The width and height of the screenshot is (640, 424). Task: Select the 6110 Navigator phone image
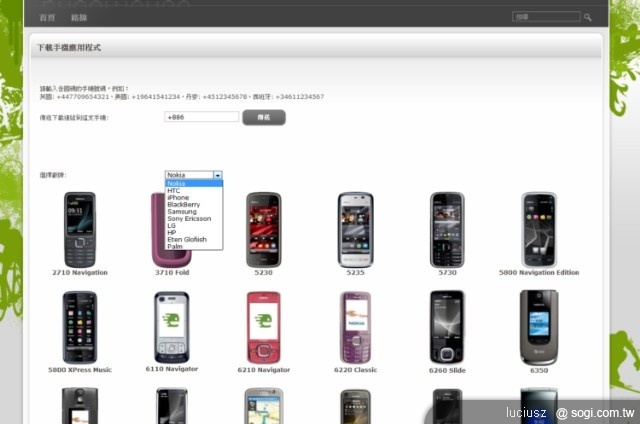[172, 327]
